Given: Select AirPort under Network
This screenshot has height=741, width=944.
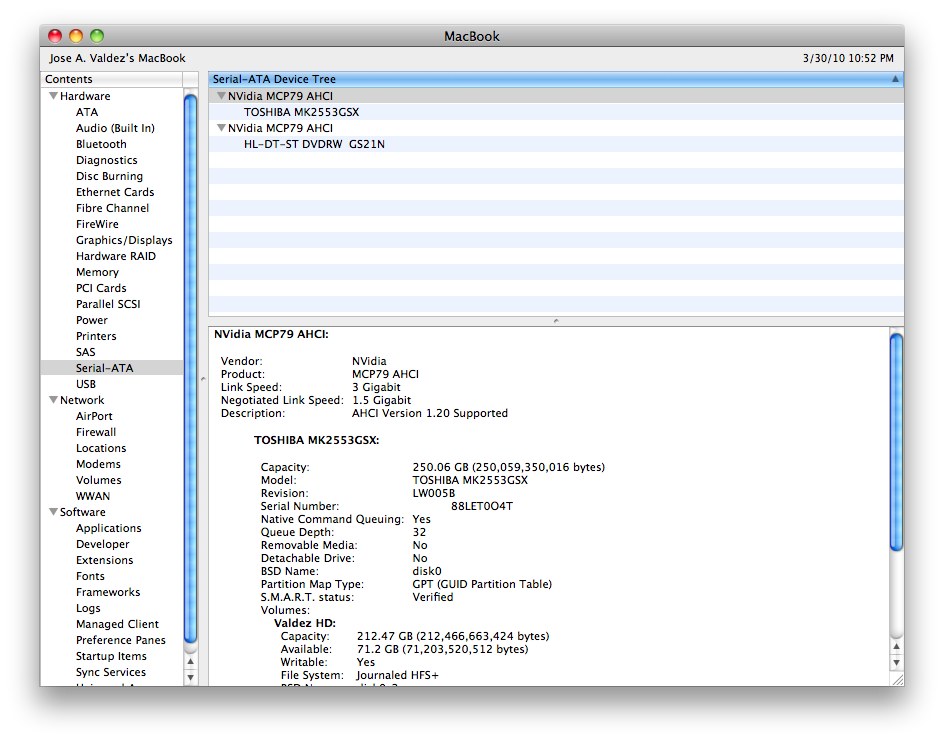Looking at the screenshot, I should click(94, 416).
